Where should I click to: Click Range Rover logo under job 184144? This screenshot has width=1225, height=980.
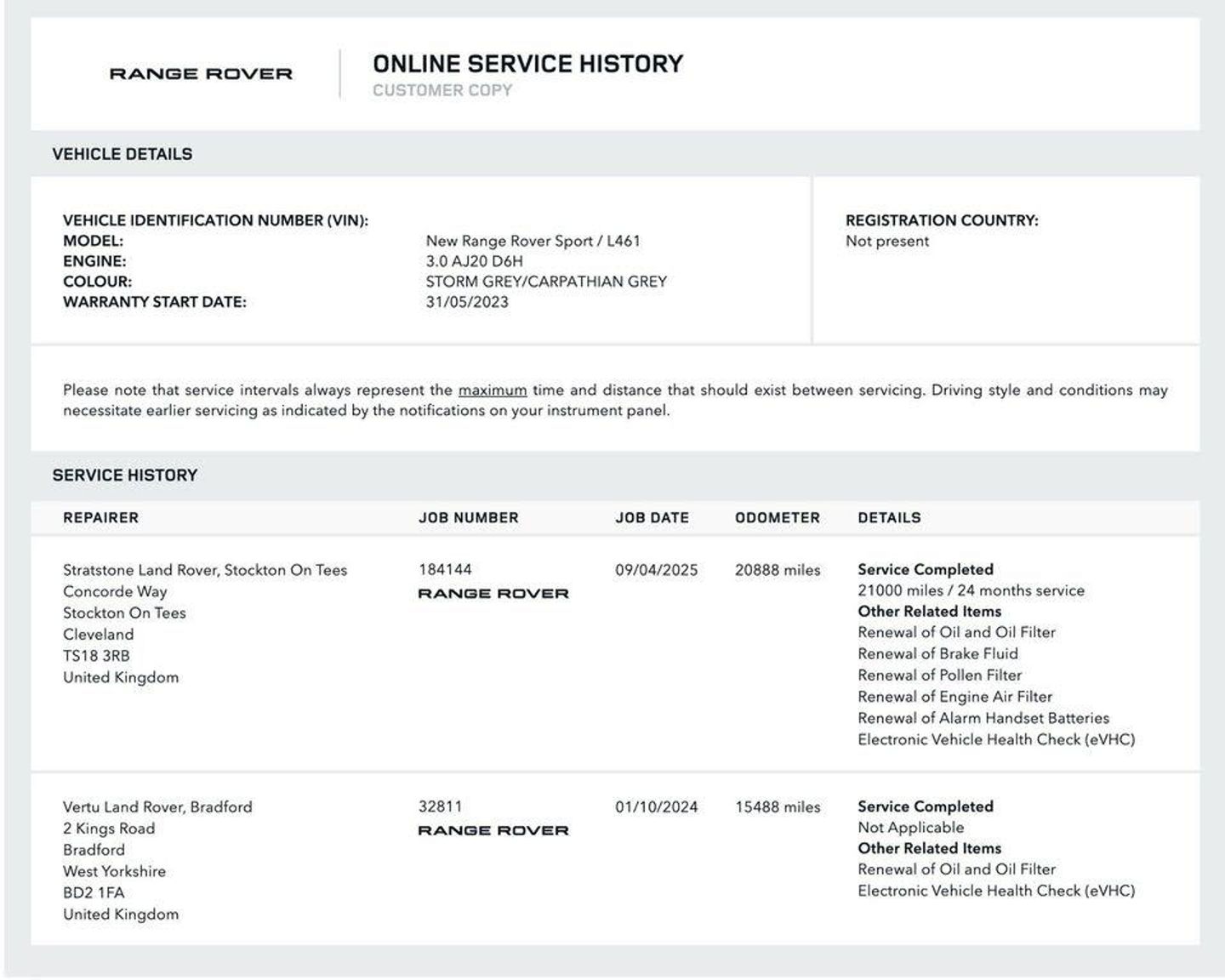493,594
